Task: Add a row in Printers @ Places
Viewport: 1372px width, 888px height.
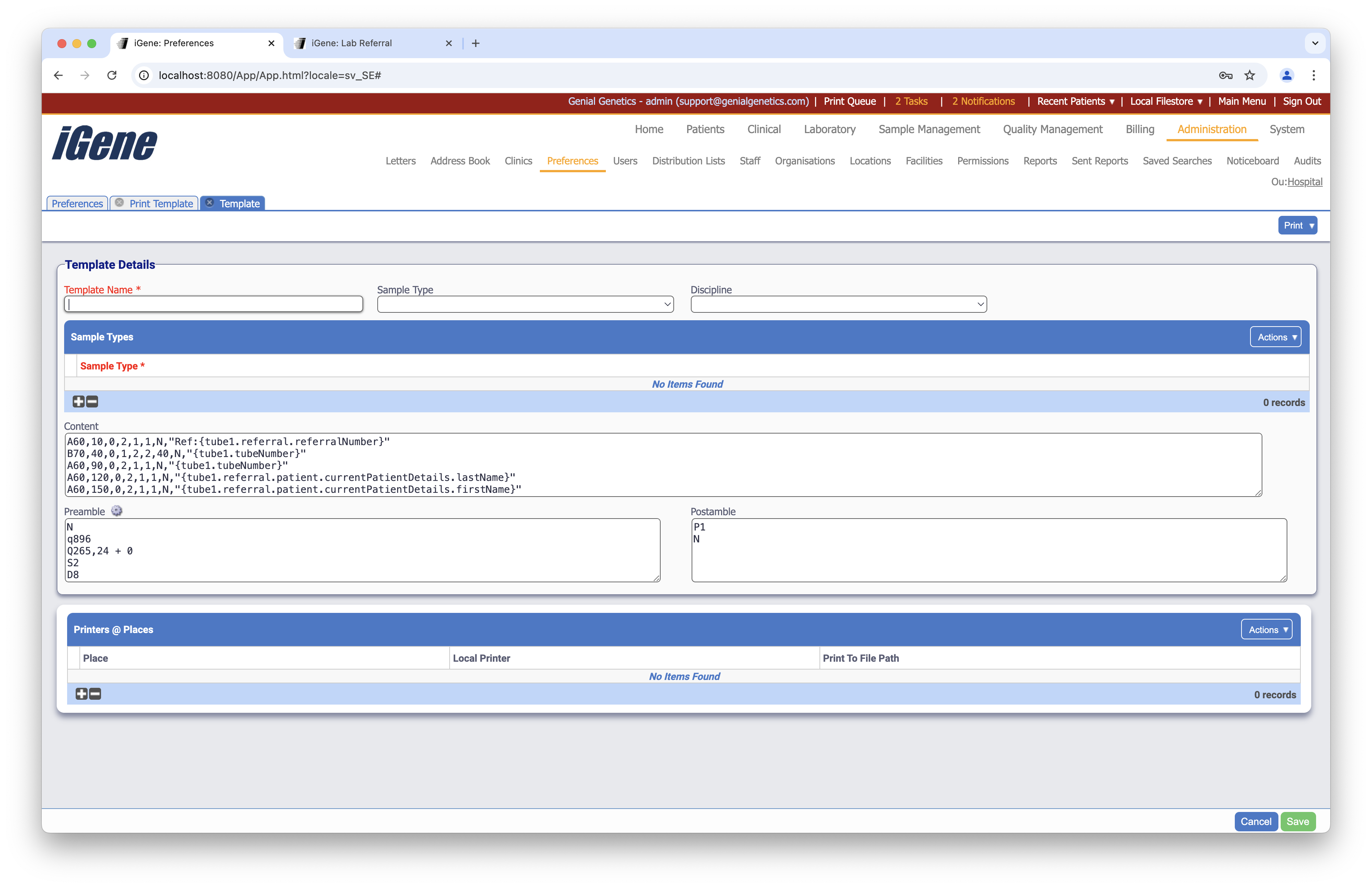Action: point(81,694)
